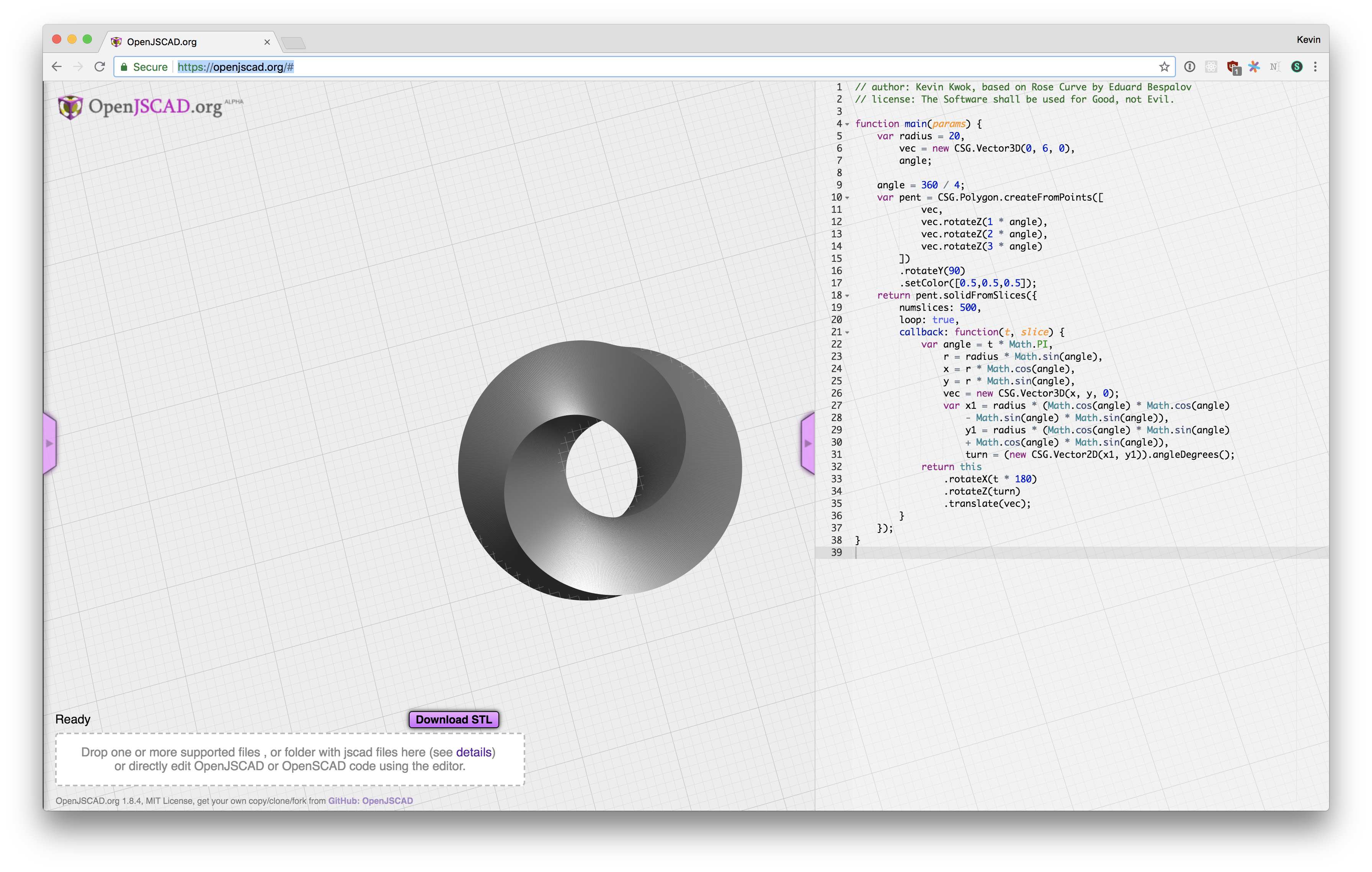Click the ALPHA label beside logo
The width and height of the screenshot is (1372, 872).
[234, 101]
